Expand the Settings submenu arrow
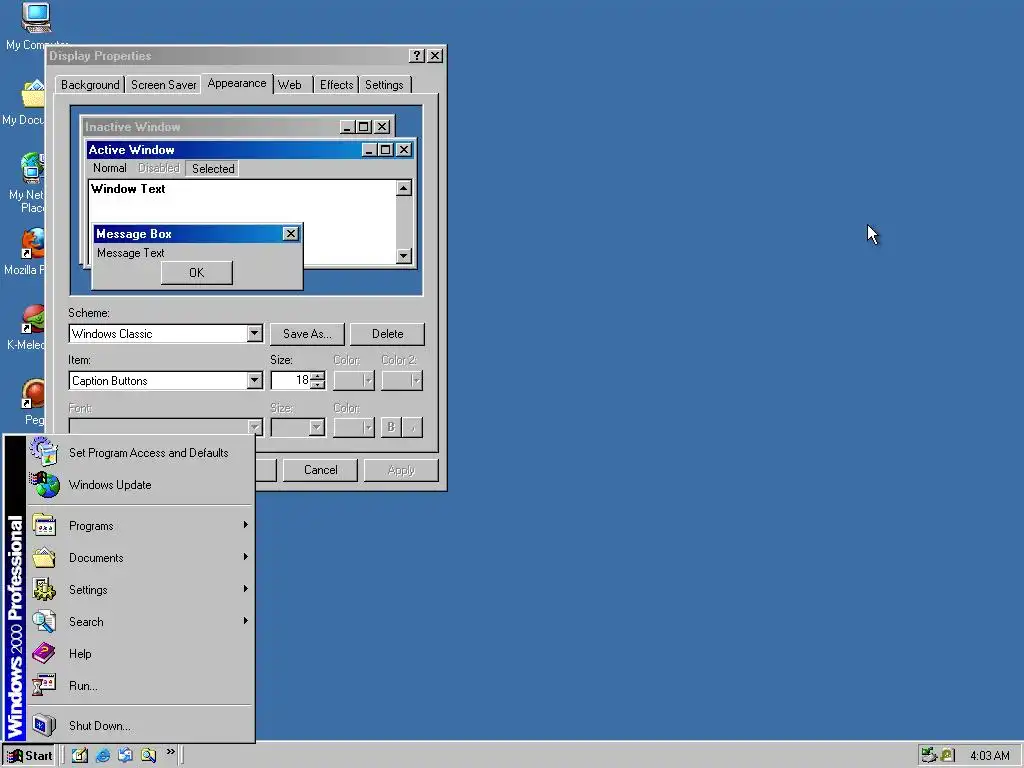The image size is (1024, 768). (x=246, y=588)
